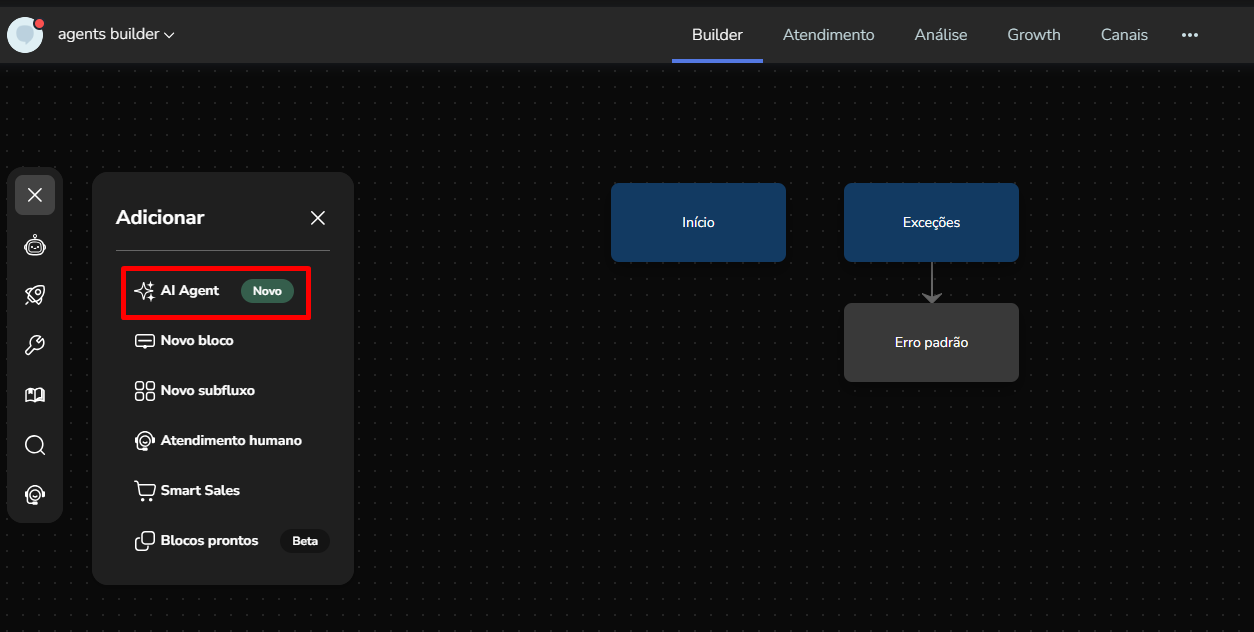Click the headset support icon in sidebar
The height and width of the screenshot is (632, 1254).
pos(35,495)
